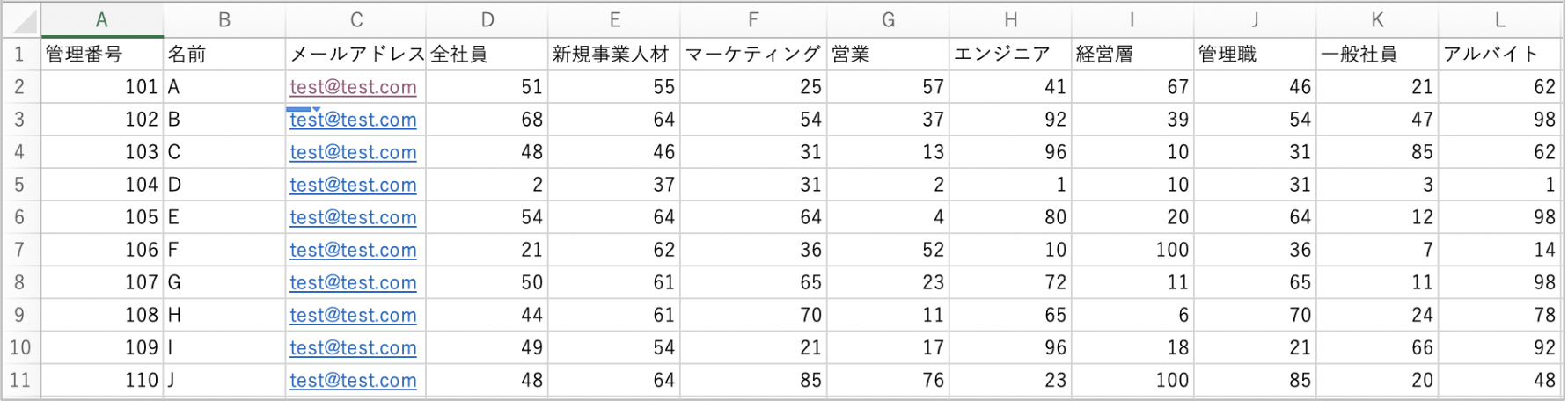Click the 管理番号 header cell

coord(102,54)
